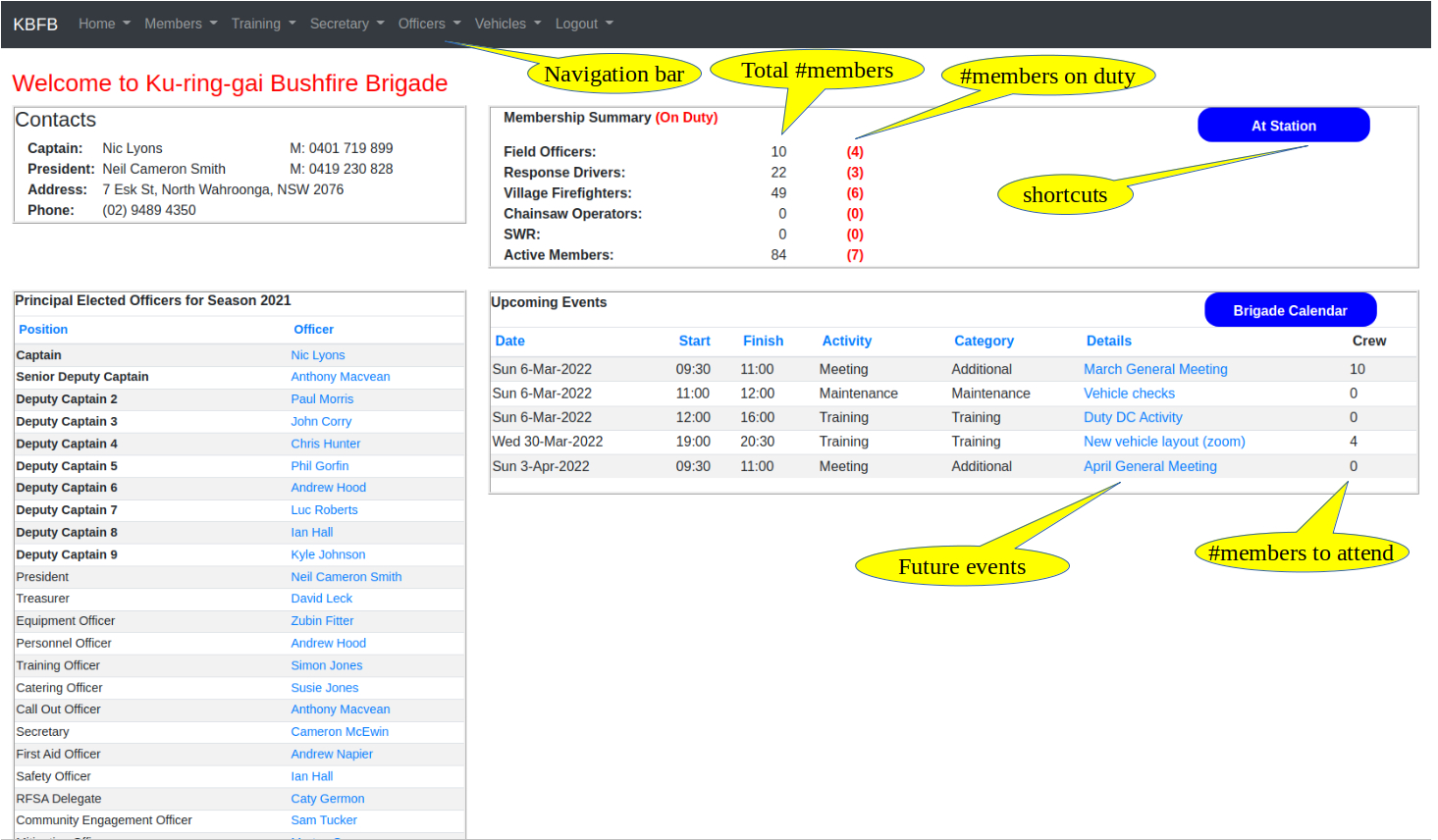Select Active Members total 84
Screen dimensions: 1438x840
tap(778, 255)
